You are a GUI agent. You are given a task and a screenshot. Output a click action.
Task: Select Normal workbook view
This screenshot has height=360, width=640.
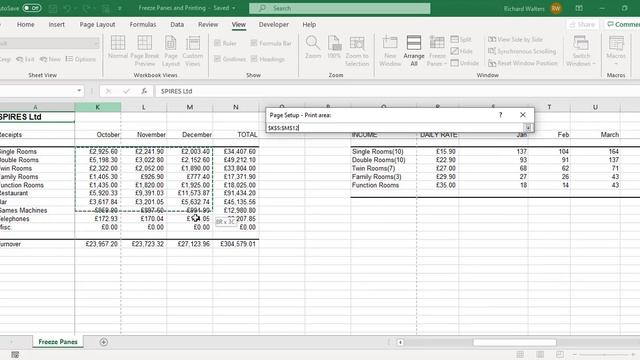[x=118, y=47]
